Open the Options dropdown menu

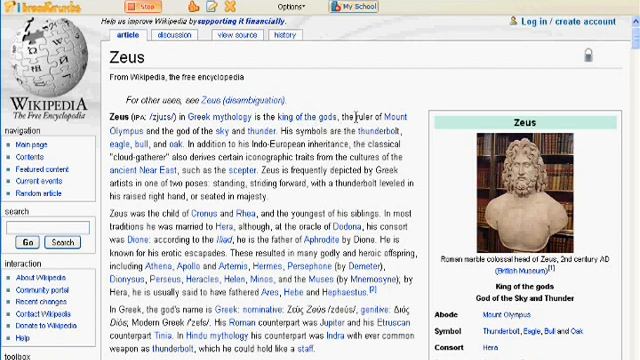pyautogui.click(x=291, y=7)
